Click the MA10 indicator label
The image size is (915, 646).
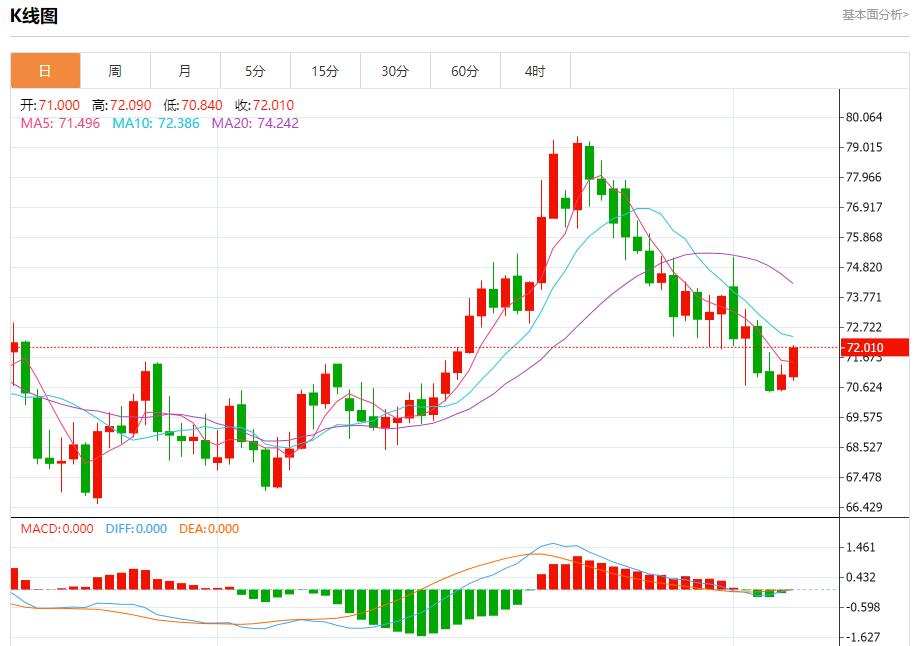pyautogui.click(x=156, y=123)
